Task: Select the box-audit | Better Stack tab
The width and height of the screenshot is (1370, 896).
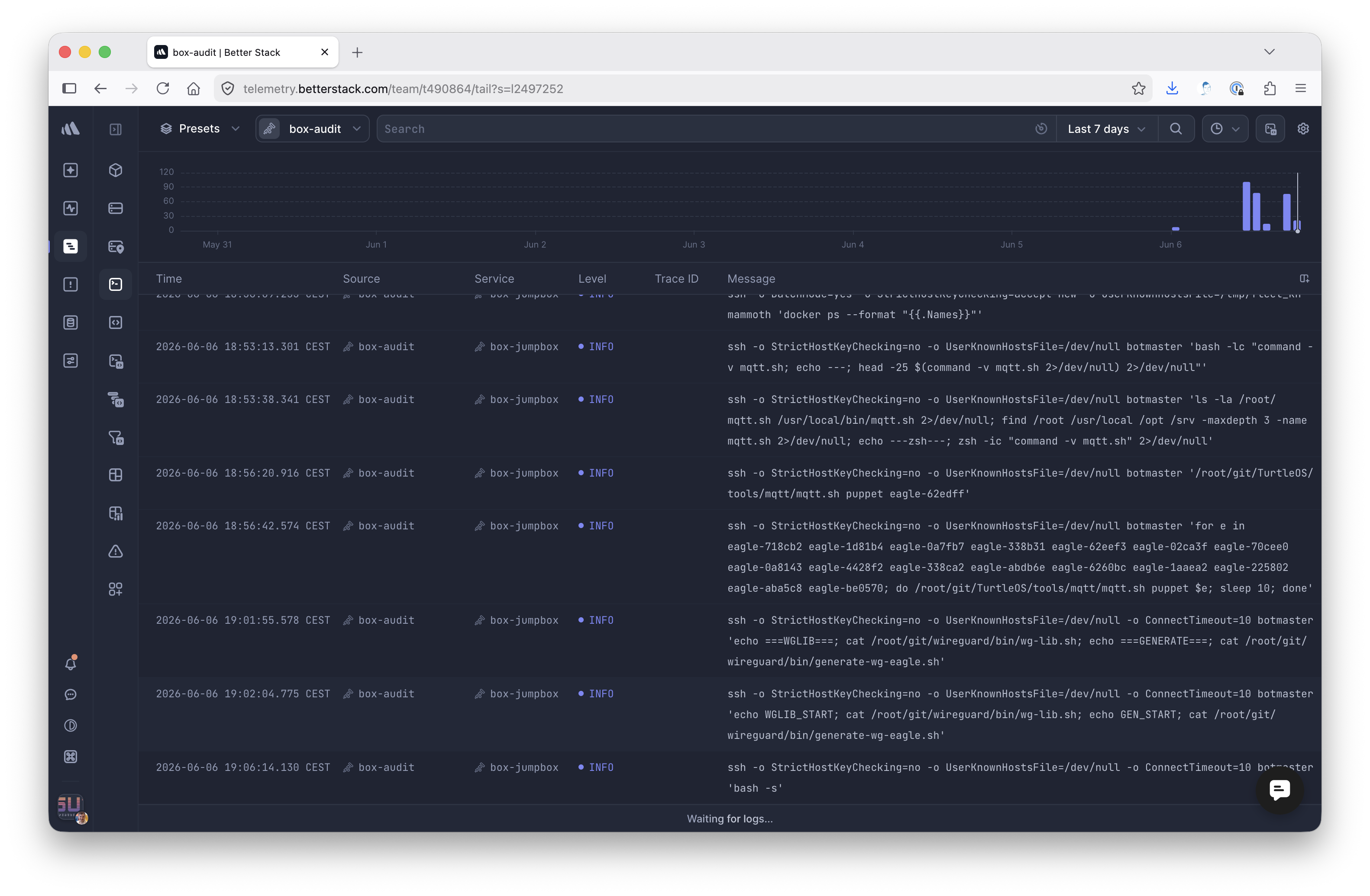Action: click(x=242, y=52)
